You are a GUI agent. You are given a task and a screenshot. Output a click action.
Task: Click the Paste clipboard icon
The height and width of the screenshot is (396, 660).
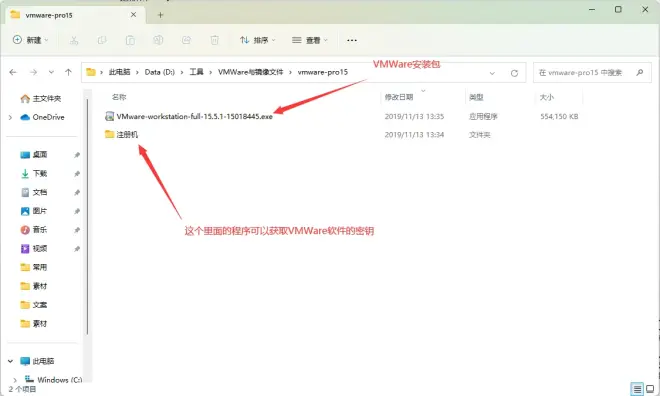pos(130,40)
